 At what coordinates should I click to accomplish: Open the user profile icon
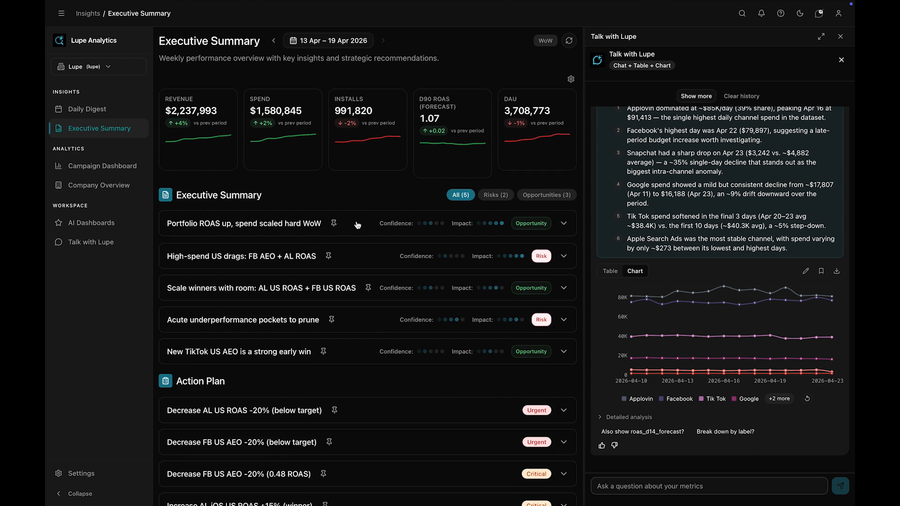[838, 13]
